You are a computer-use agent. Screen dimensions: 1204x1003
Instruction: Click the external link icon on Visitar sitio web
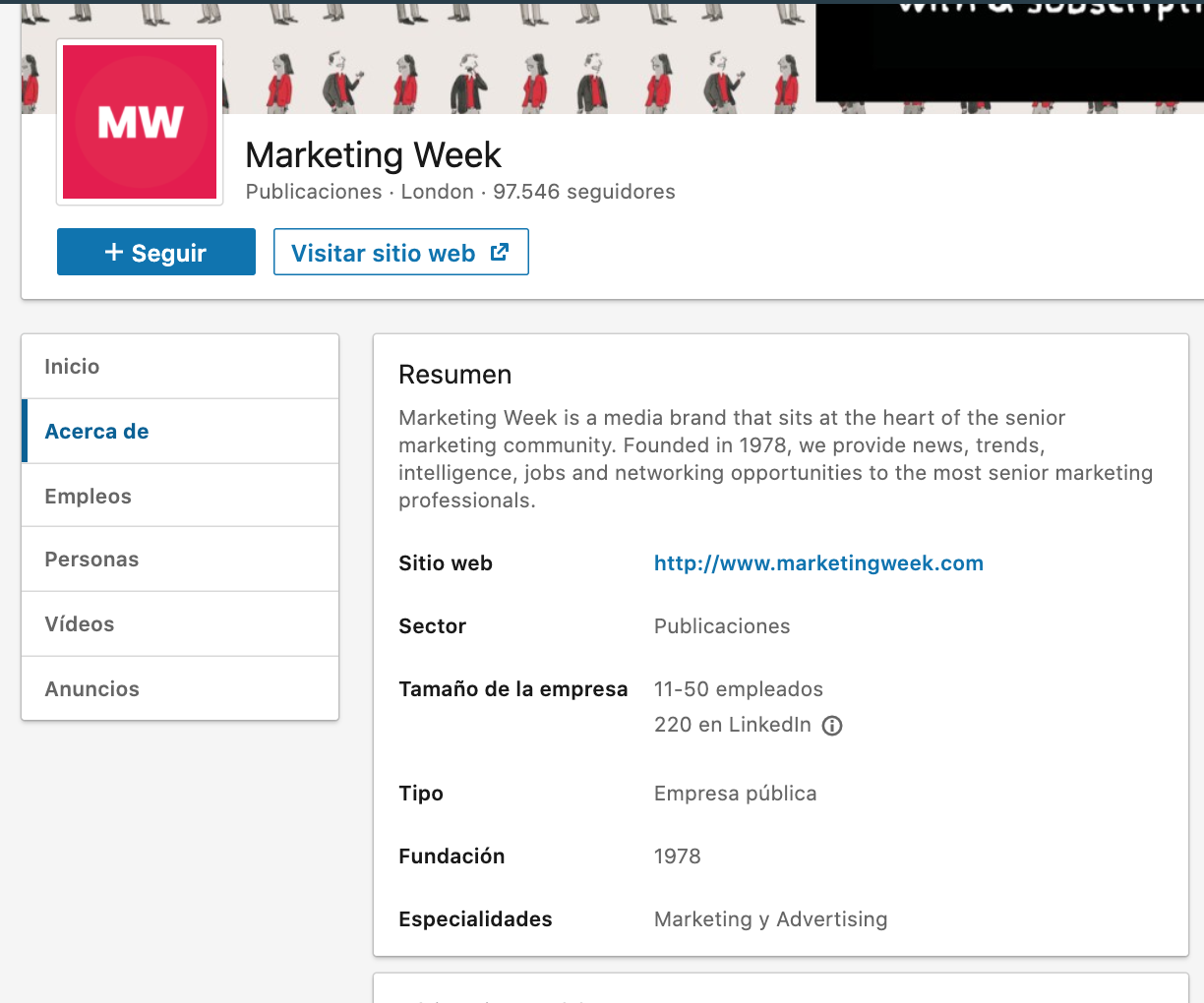500,252
